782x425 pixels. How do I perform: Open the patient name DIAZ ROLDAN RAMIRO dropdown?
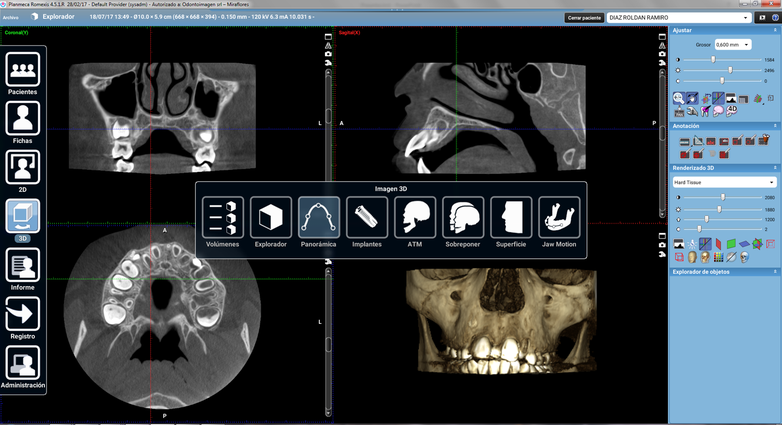[x=679, y=17]
